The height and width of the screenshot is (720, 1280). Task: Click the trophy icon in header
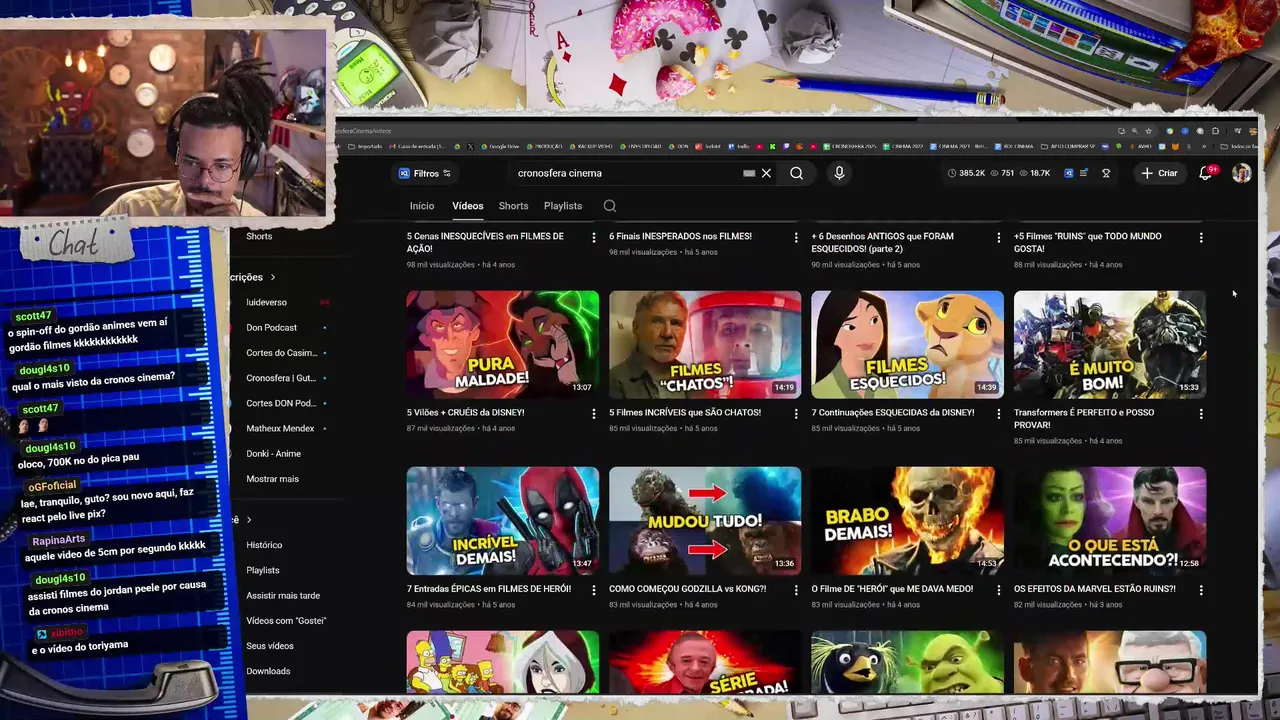pos(1106,173)
